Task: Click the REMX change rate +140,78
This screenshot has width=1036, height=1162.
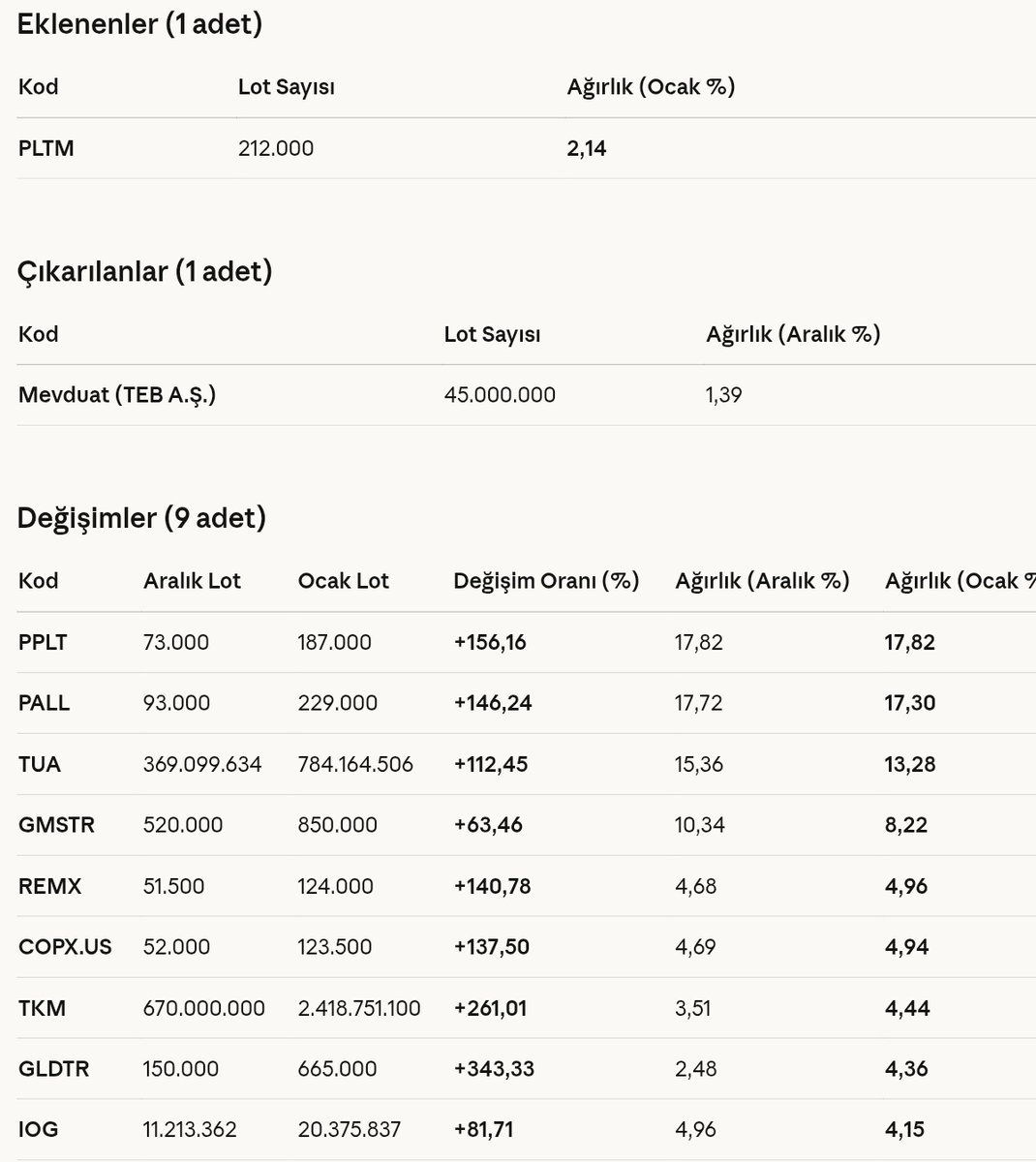Action: 492,886
